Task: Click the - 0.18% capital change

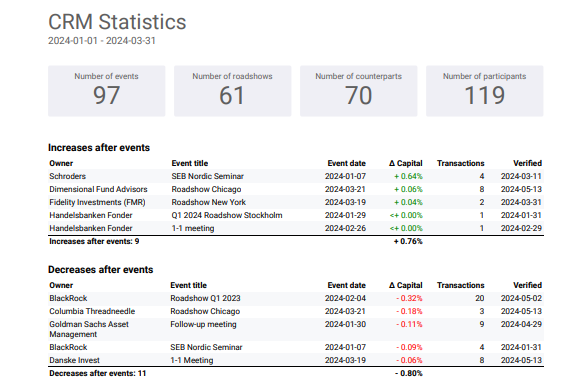Action: point(410,312)
